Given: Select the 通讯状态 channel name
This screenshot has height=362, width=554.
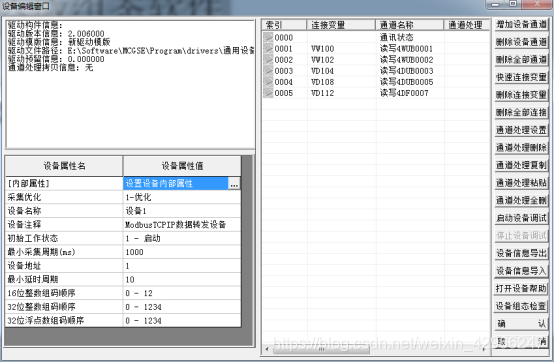Looking at the screenshot, I should point(396,37).
